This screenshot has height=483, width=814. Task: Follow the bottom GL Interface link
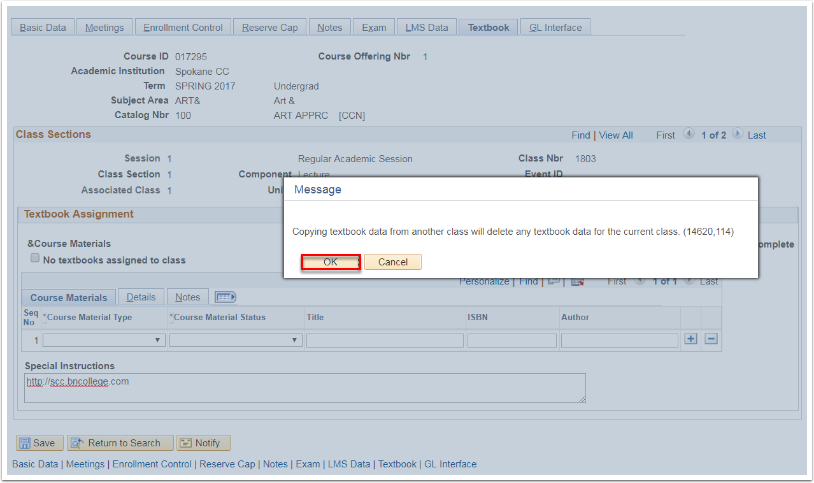click(450, 464)
